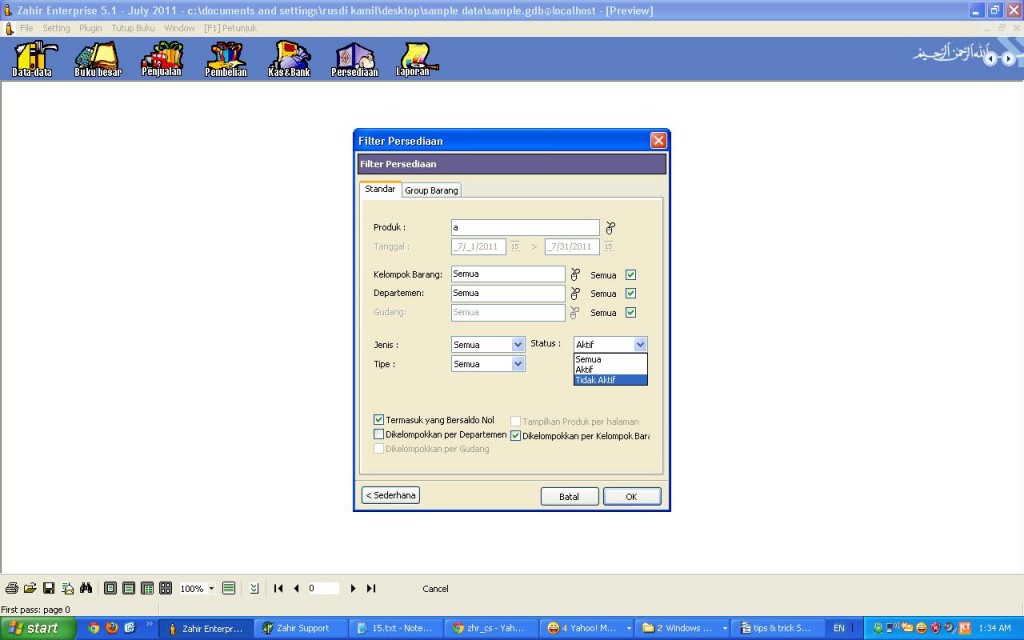This screenshot has height=640, width=1024.
Task: Open the Tutup Buku menu
Action: pos(133,28)
